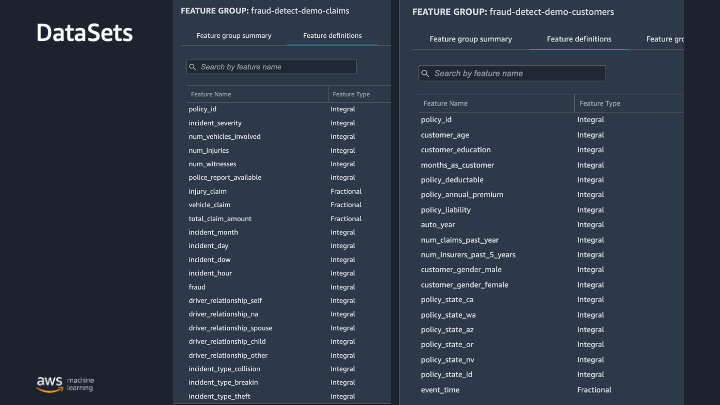Select incident_dow feature row
This screenshot has height=405, width=720.
point(288,259)
